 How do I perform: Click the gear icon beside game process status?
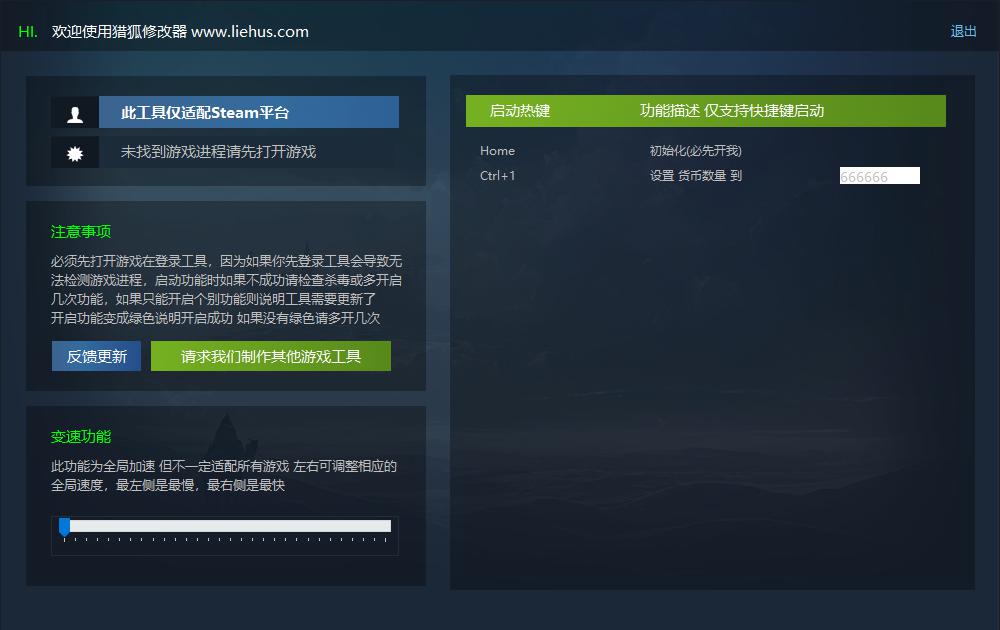click(75, 153)
